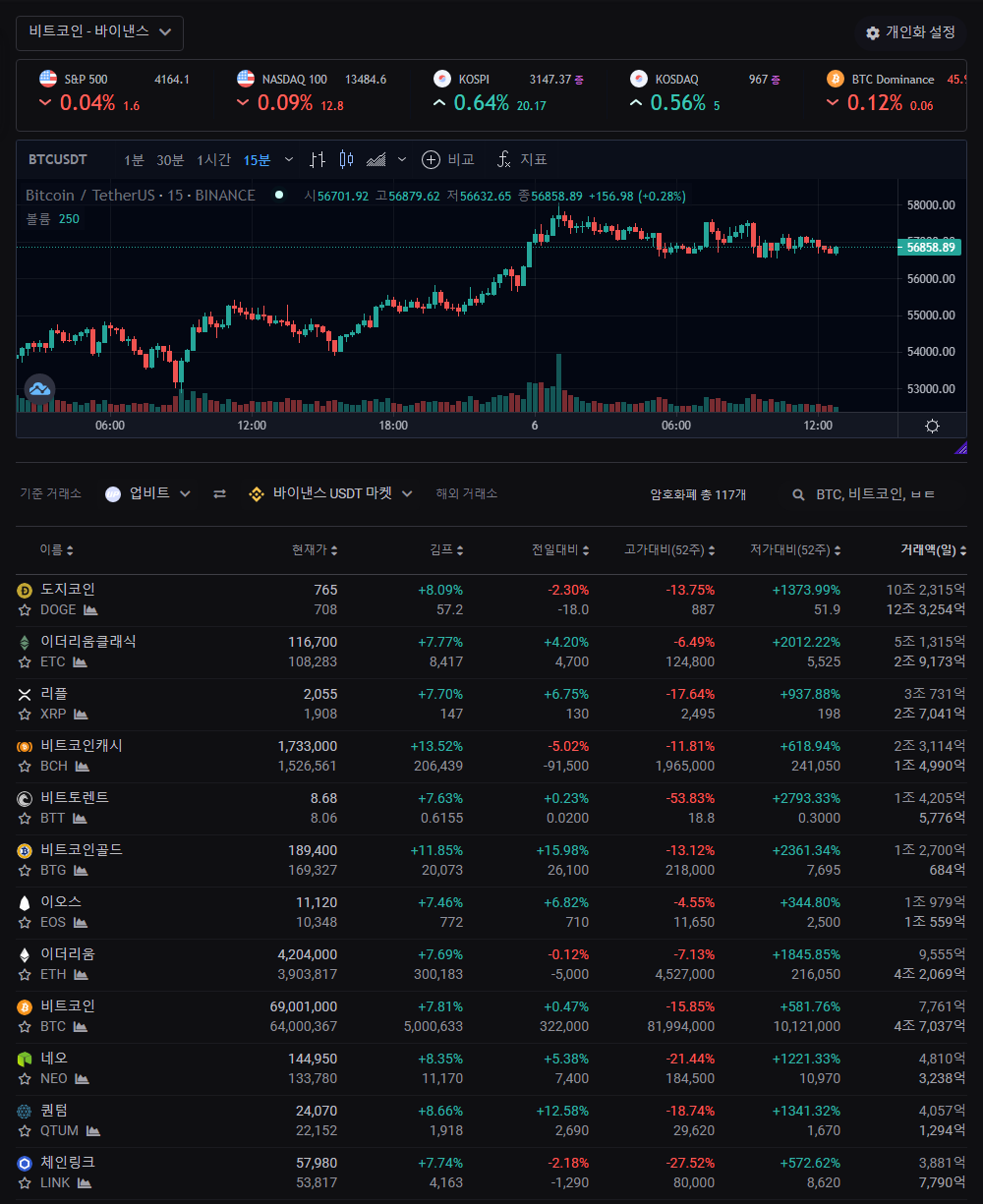Favorite EOS with its star
This screenshot has height=1204, width=983.
click(x=25, y=922)
